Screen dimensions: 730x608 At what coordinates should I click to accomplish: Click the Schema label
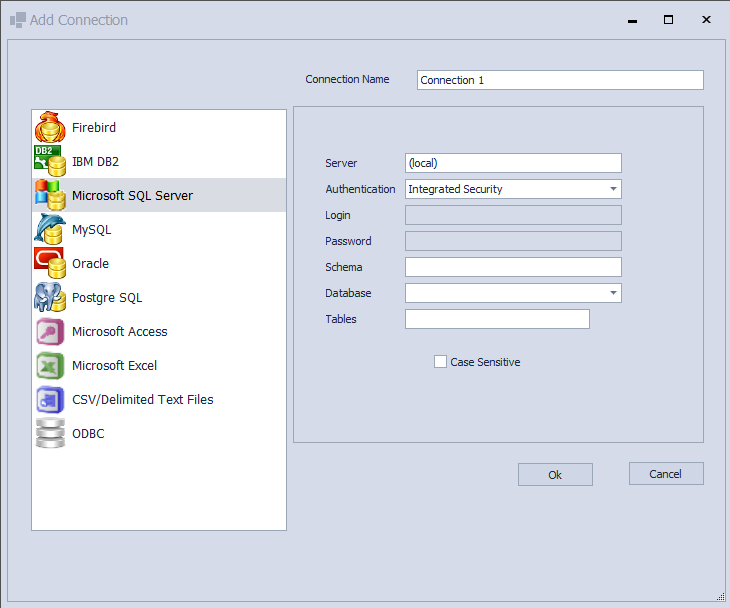tap(344, 267)
